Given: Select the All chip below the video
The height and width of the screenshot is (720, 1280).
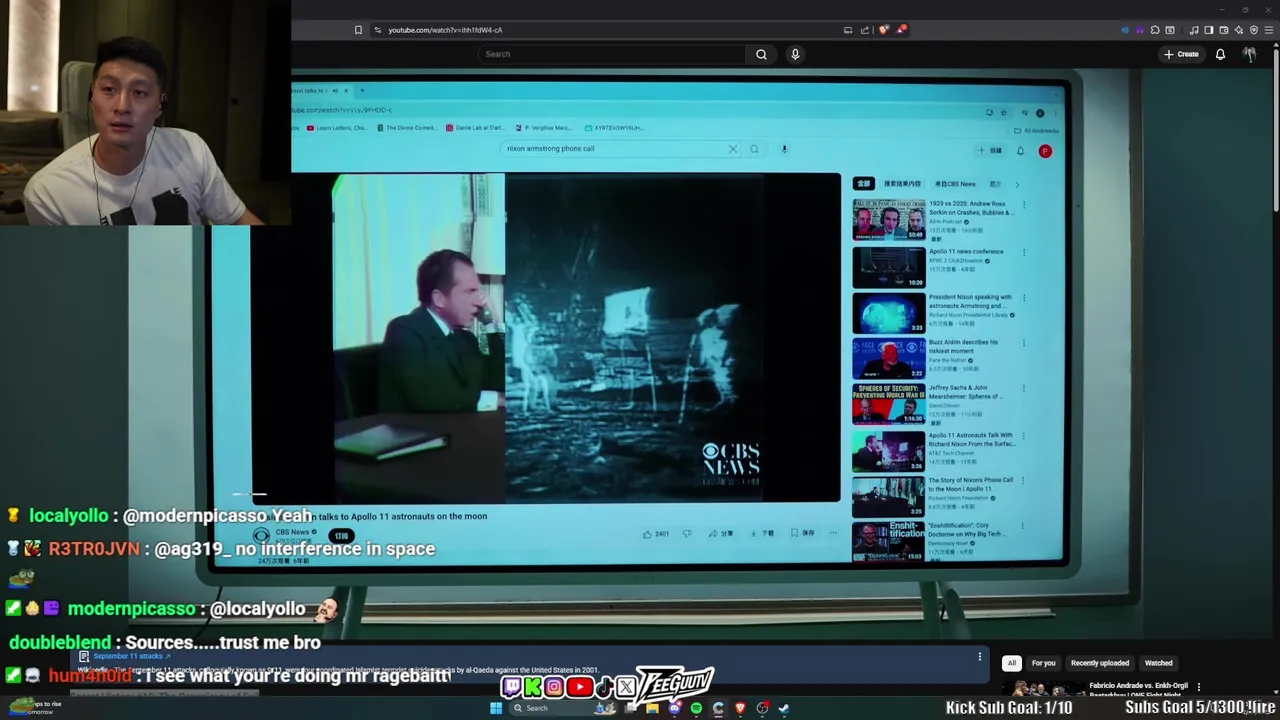Looking at the screenshot, I should click(1011, 663).
